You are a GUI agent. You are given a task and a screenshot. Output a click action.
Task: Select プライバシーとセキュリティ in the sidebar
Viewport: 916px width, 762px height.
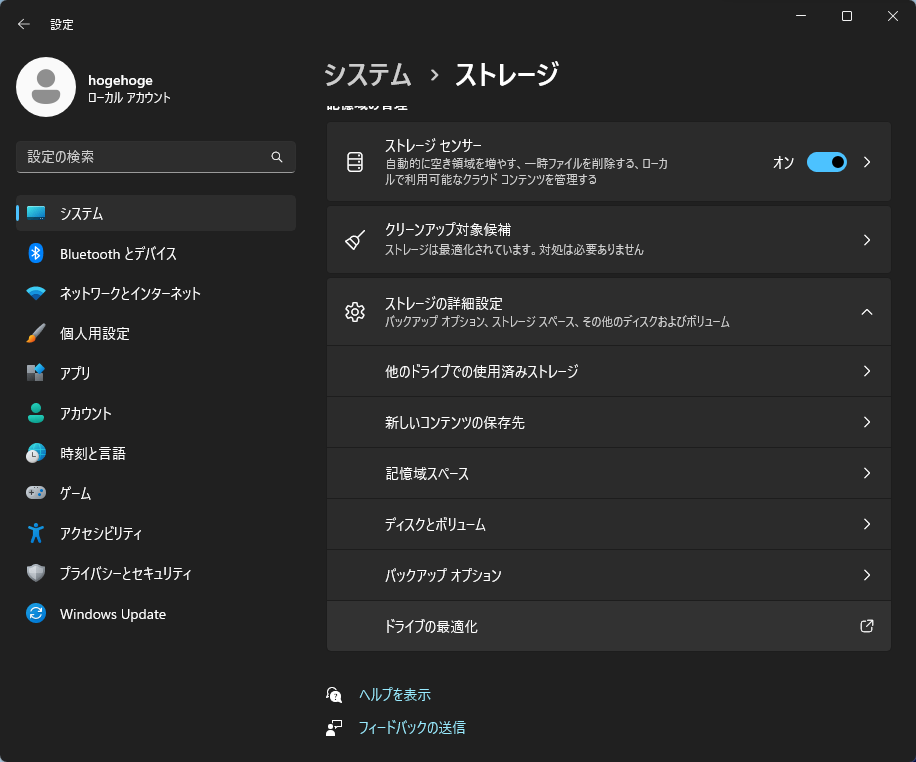coord(125,574)
